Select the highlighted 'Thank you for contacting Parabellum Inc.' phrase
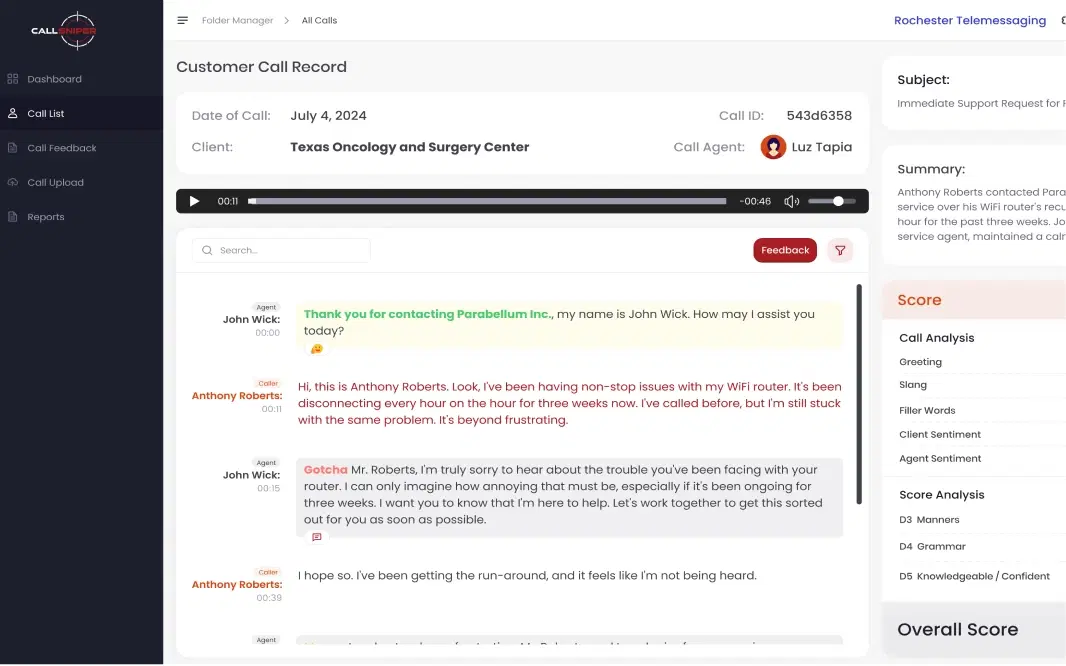 (428, 314)
